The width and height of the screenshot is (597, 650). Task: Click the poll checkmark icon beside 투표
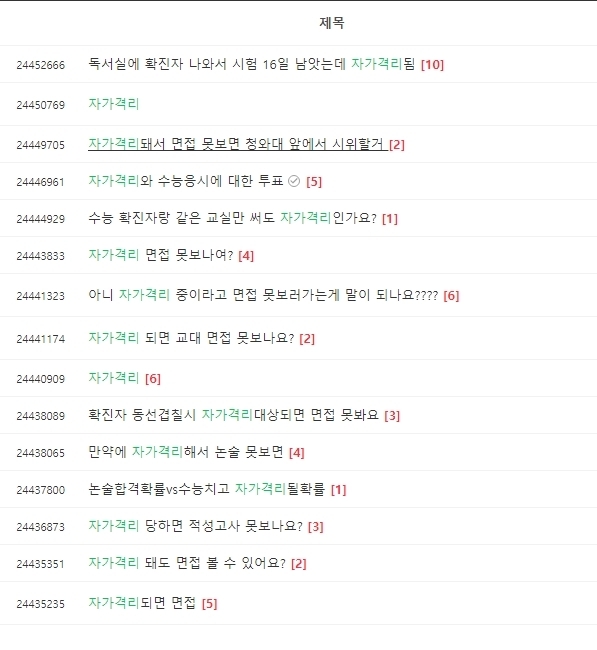[x=294, y=181]
